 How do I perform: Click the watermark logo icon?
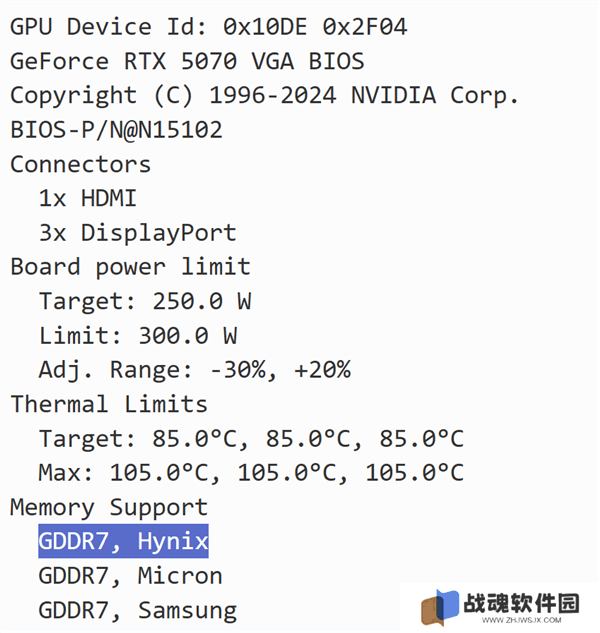click(x=440, y=607)
